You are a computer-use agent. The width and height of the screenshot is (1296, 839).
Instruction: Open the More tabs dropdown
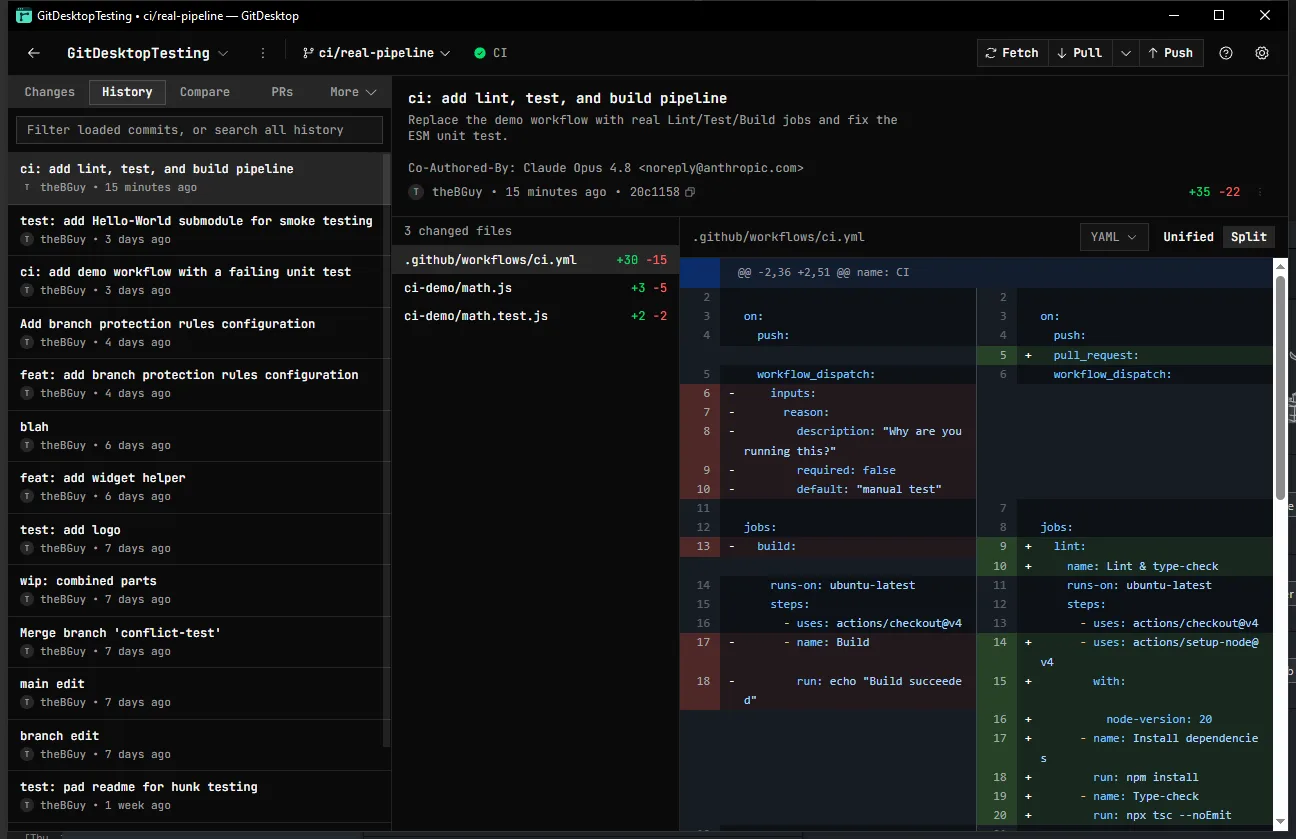[x=353, y=92]
